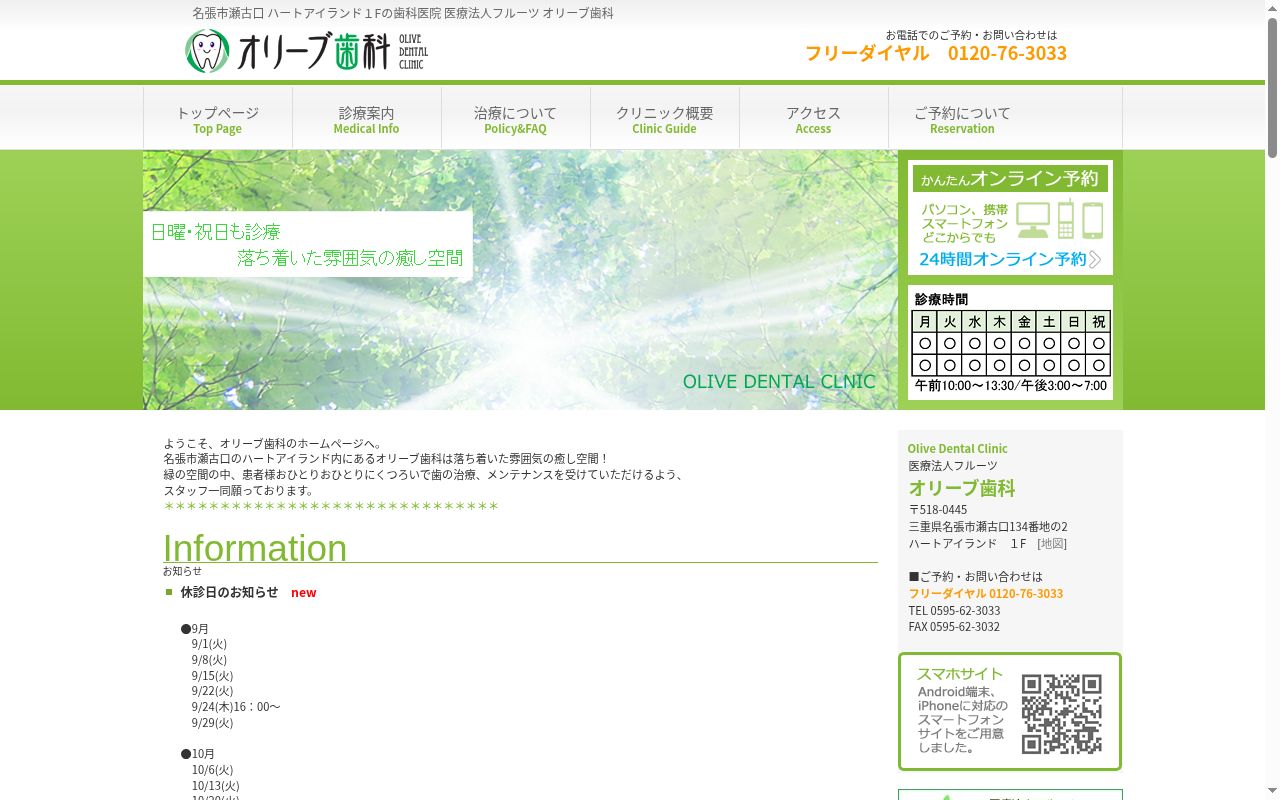Open the 診療案内 Medical Info menu
Viewport: 1280px width, 800px height.
tap(367, 118)
